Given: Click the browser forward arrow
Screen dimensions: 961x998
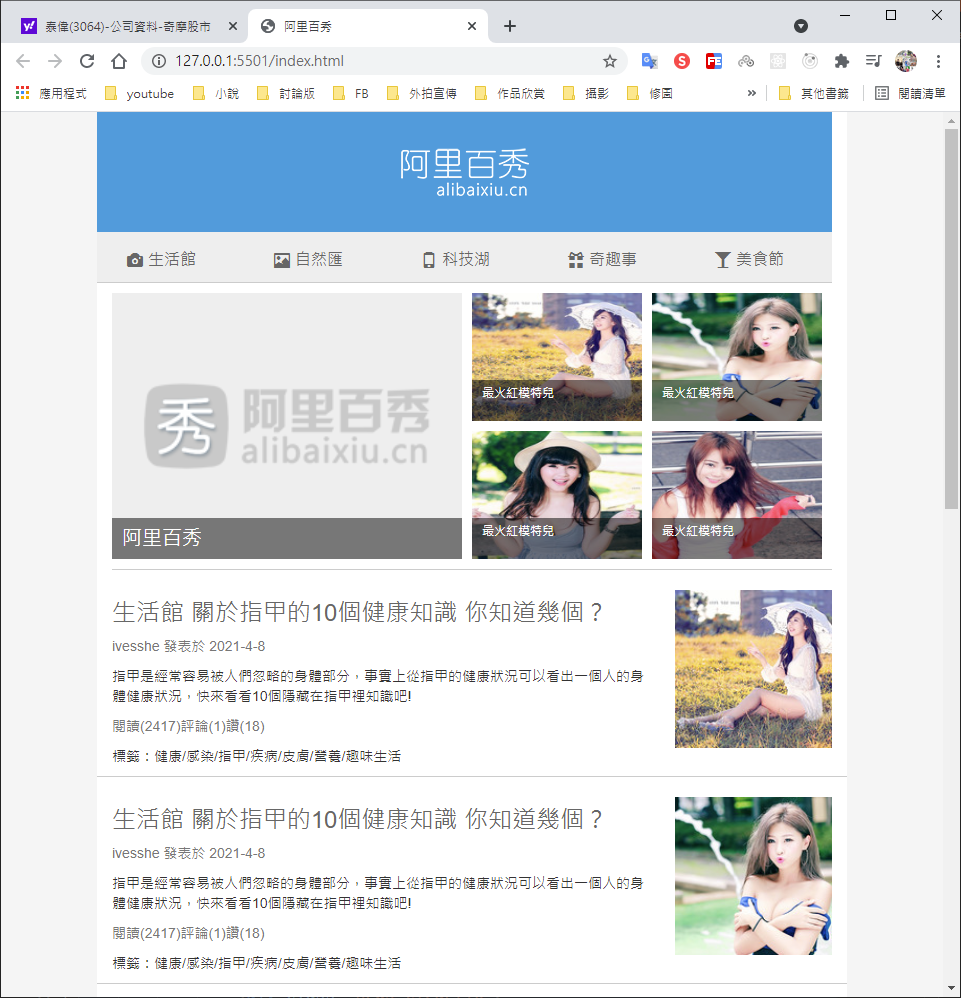Looking at the screenshot, I should 55,61.
